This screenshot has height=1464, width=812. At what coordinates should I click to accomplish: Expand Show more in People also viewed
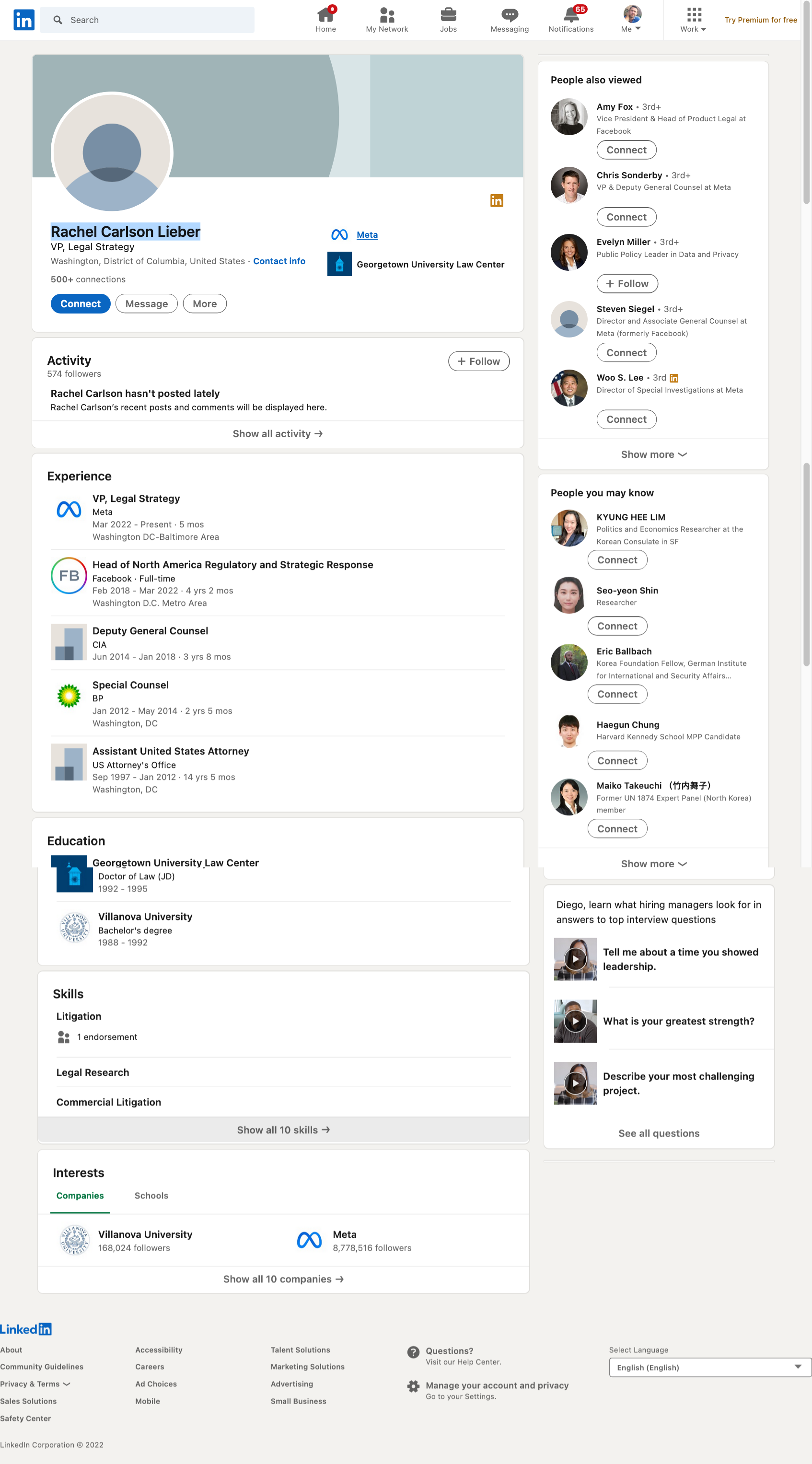653,454
